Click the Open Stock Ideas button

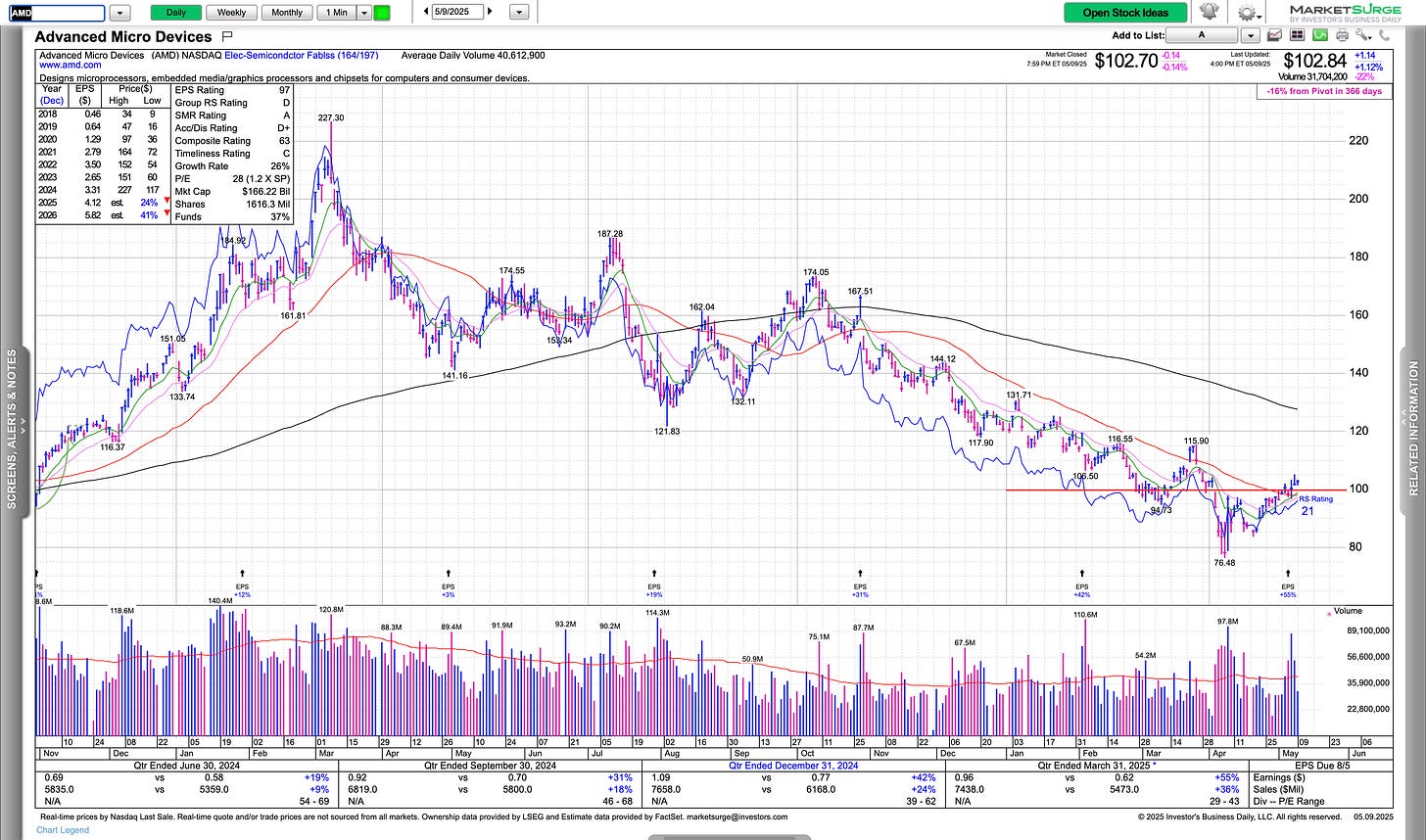[x=1125, y=13]
